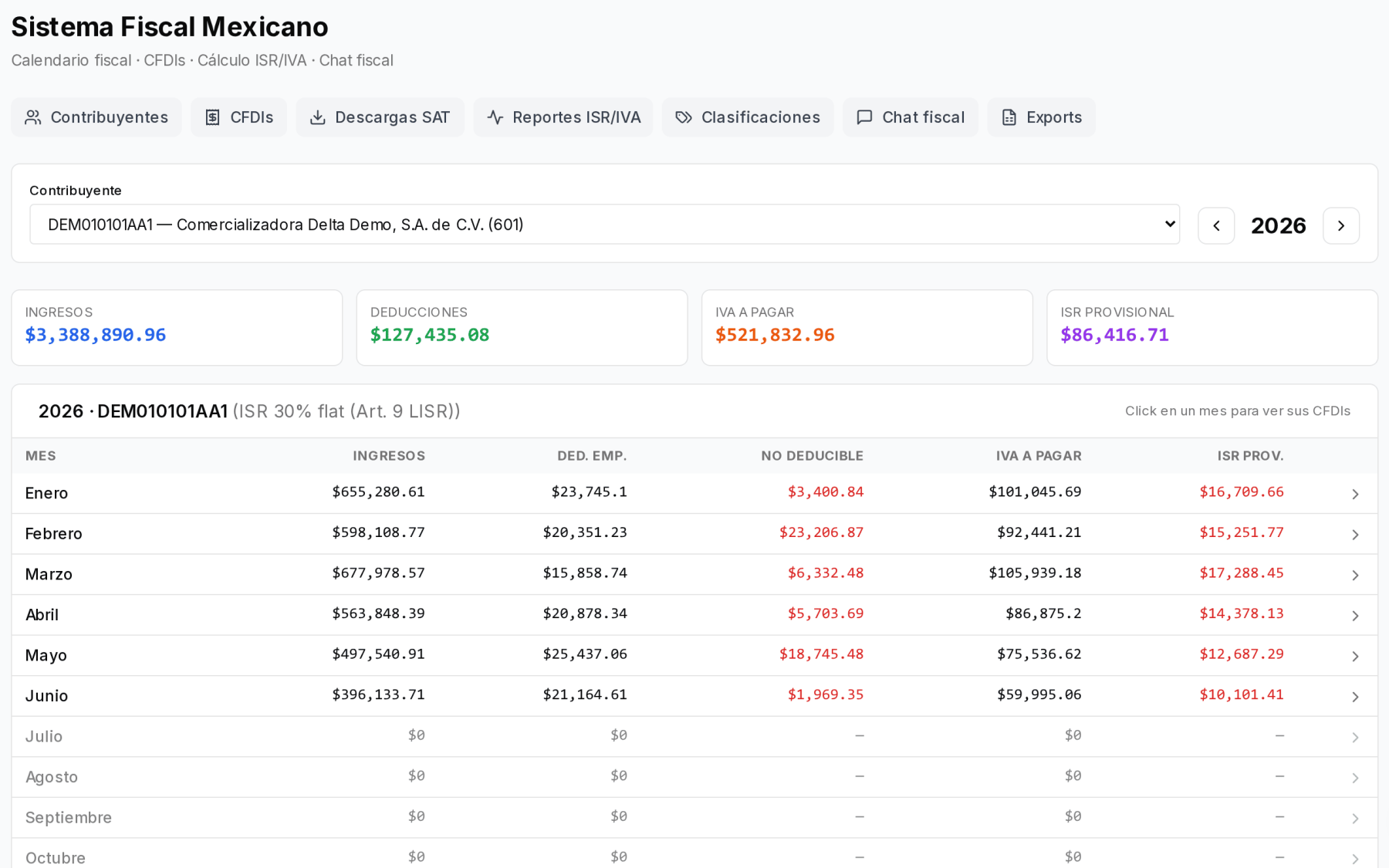Open Agosto row chevron

click(x=1355, y=778)
